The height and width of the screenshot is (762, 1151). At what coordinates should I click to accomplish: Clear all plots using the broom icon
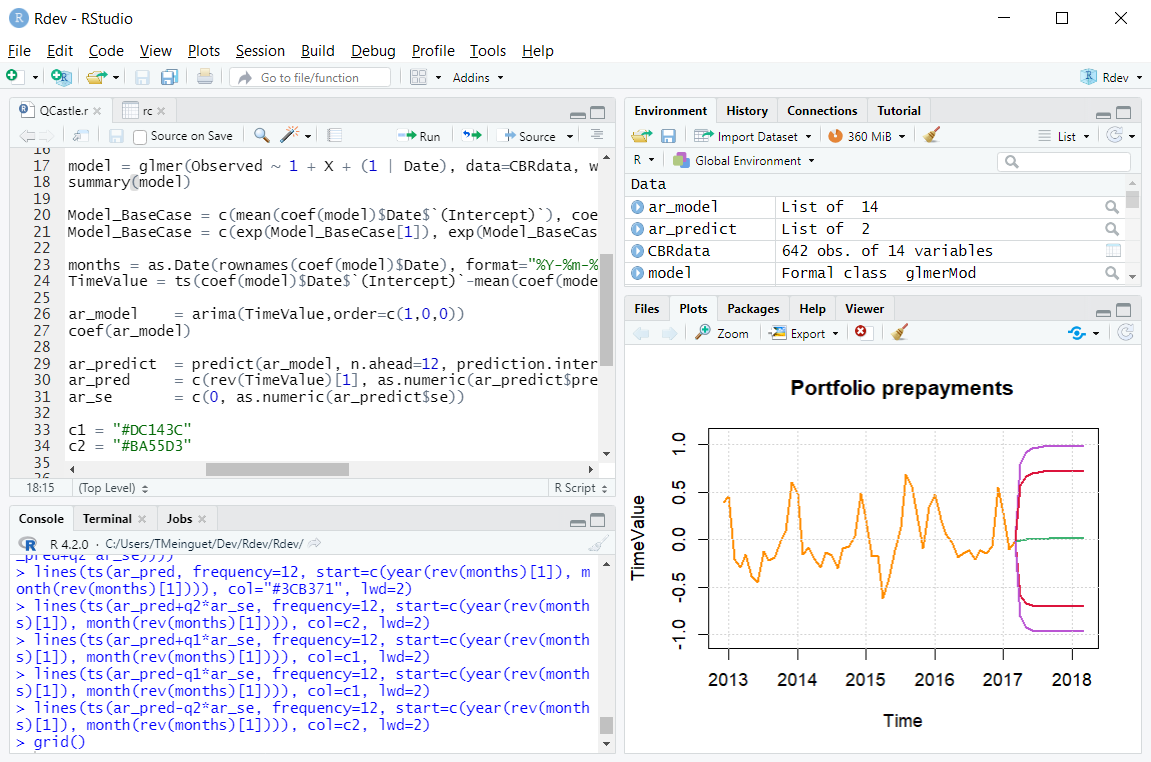899,333
